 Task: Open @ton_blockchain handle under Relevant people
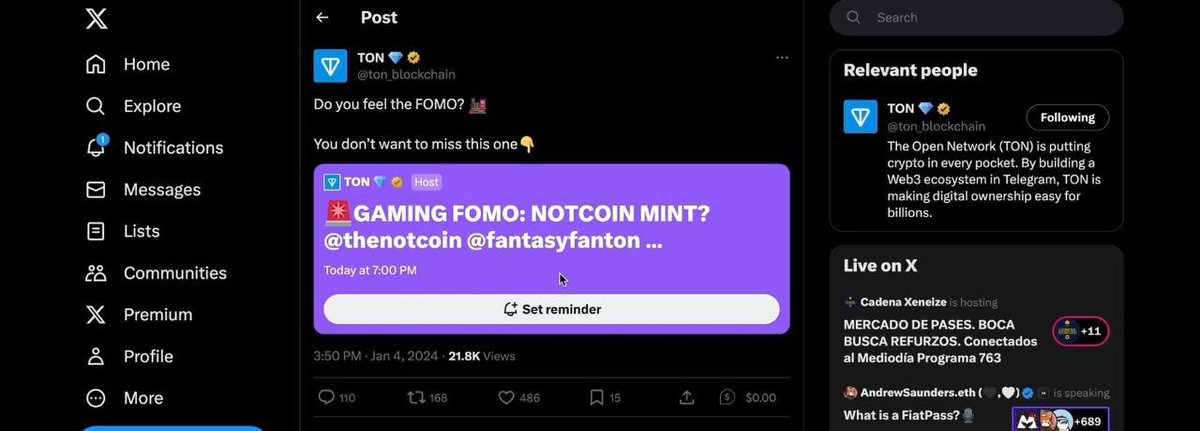[x=936, y=127]
